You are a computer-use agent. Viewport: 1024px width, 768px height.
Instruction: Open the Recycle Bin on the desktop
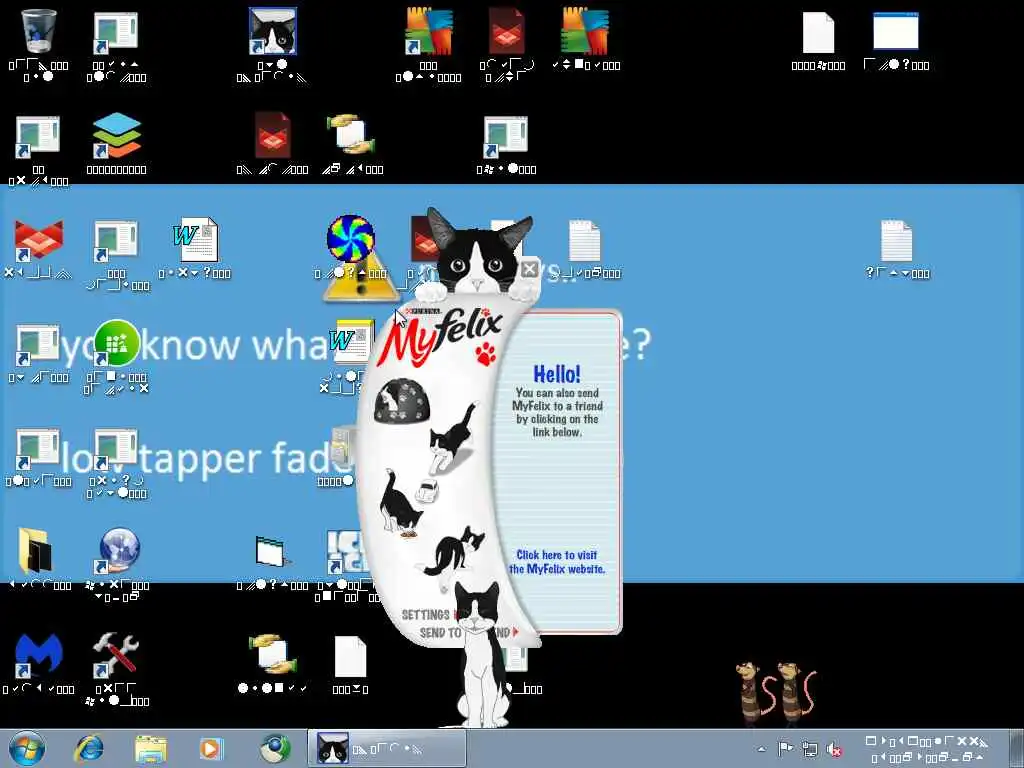(39, 31)
